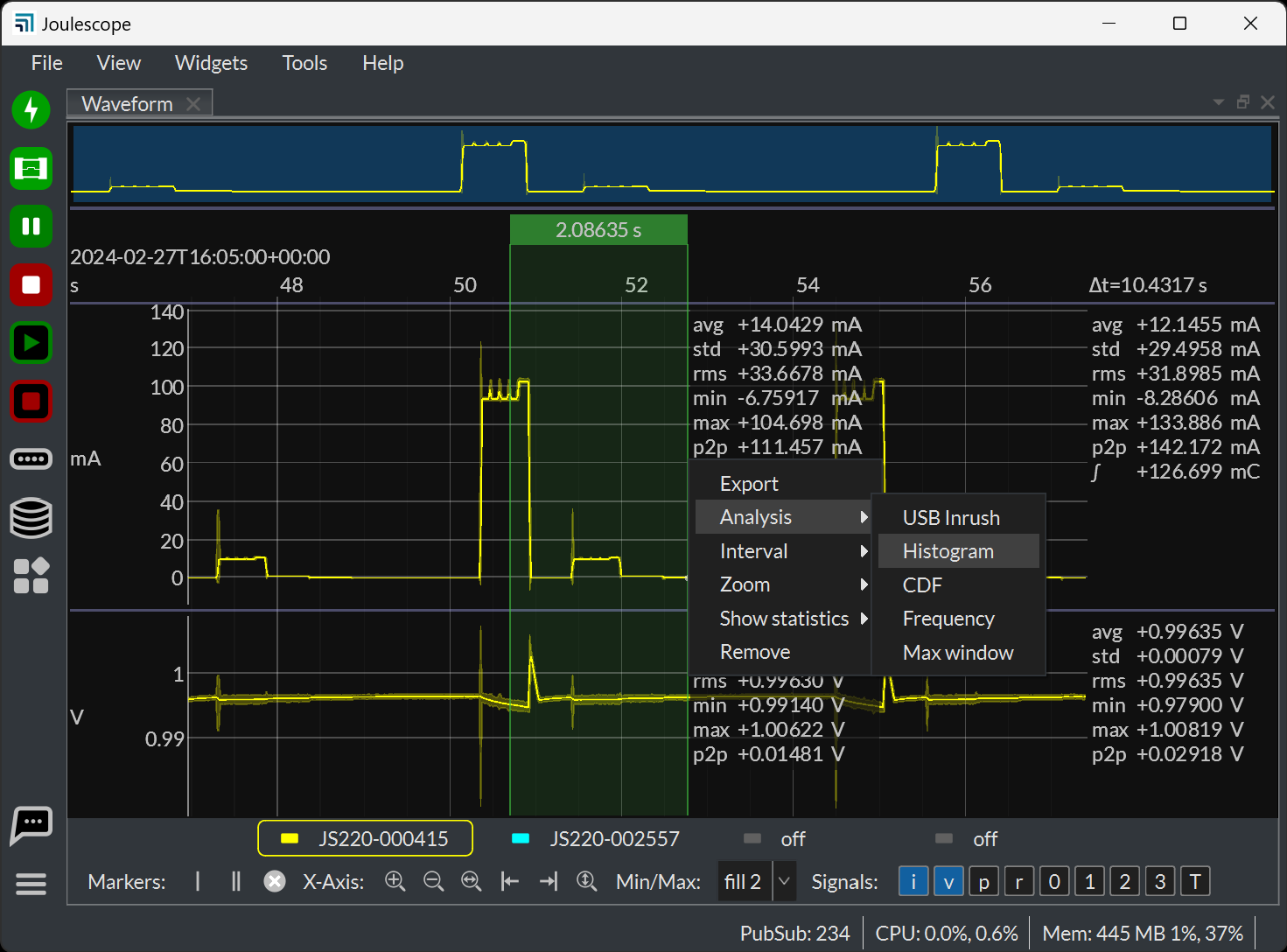Pause streaming with the green pause icon

[31, 227]
